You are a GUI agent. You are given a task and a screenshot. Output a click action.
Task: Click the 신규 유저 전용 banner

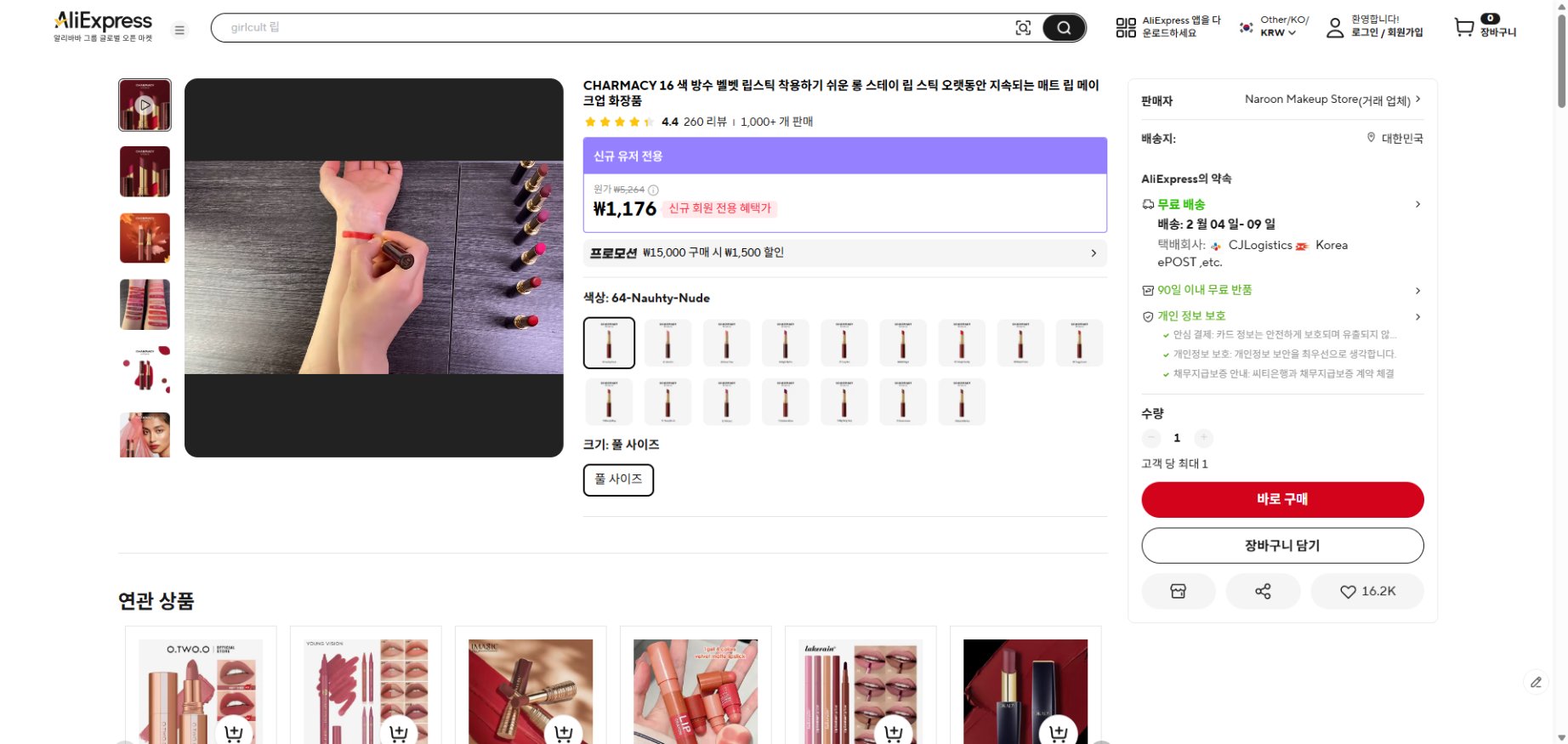pyautogui.click(x=845, y=156)
